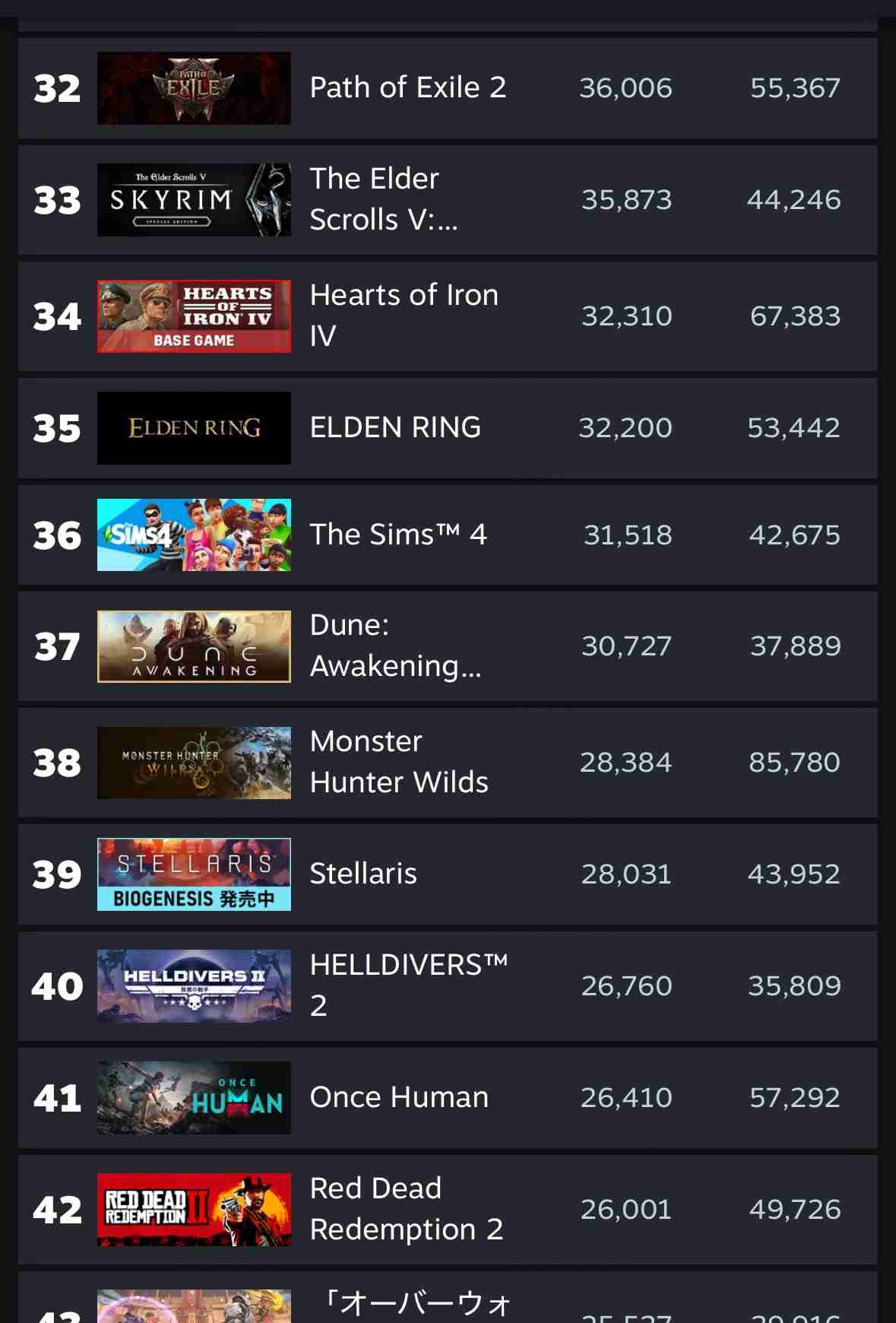Image resolution: width=896 pixels, height=1323 pixels.
Task: Open the Red Dead Redemption 2 banner
Action: coord(194,1210)
